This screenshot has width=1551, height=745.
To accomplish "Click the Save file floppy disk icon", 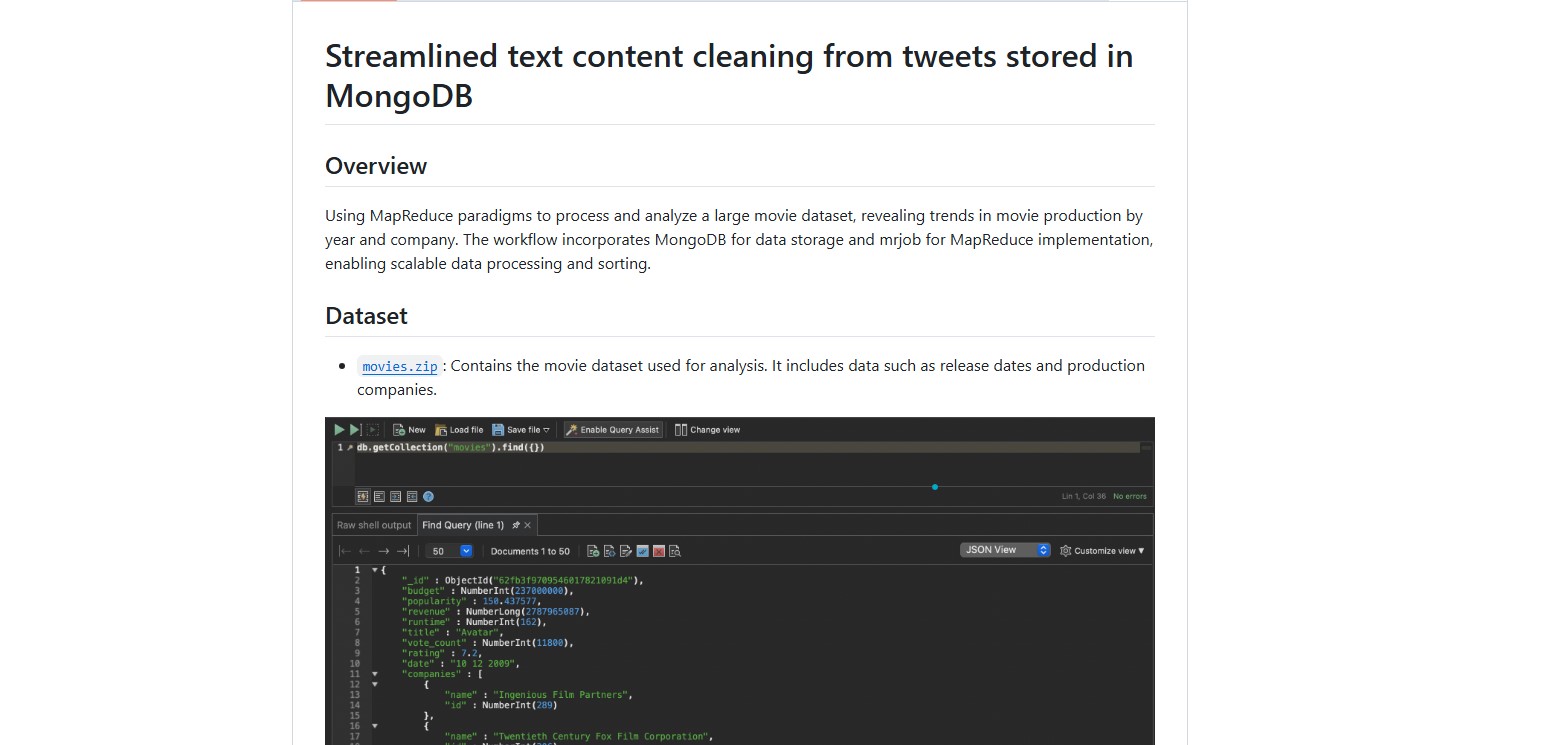I will coord(498,430).
